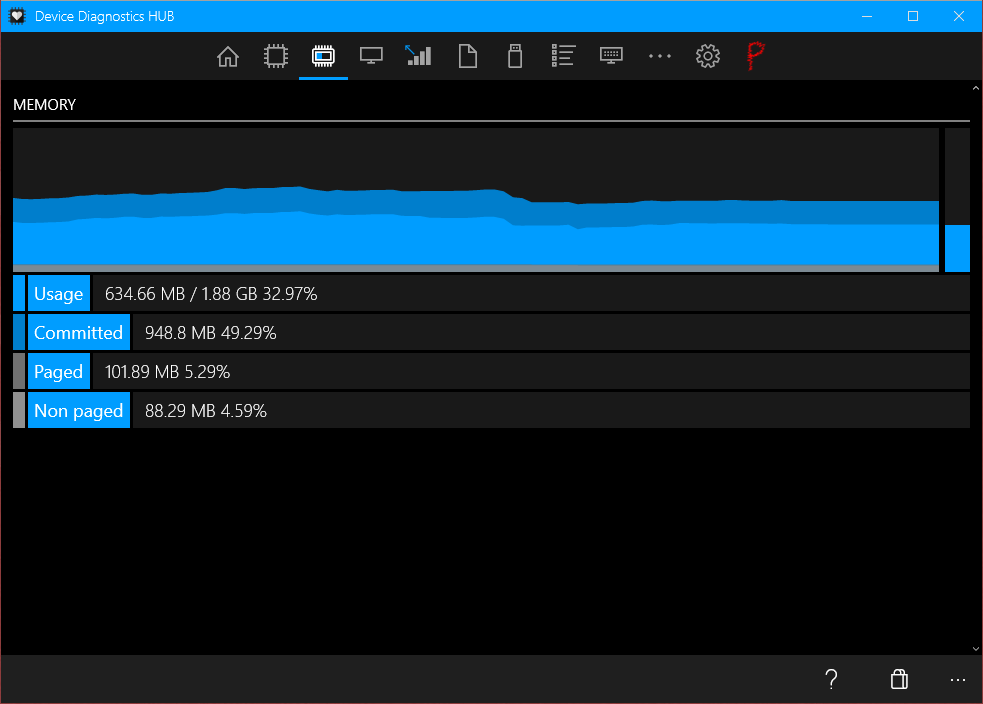Click the scrollbar up arrow
The width and height of the screenshot is (983, 704).
coord(976,88)
